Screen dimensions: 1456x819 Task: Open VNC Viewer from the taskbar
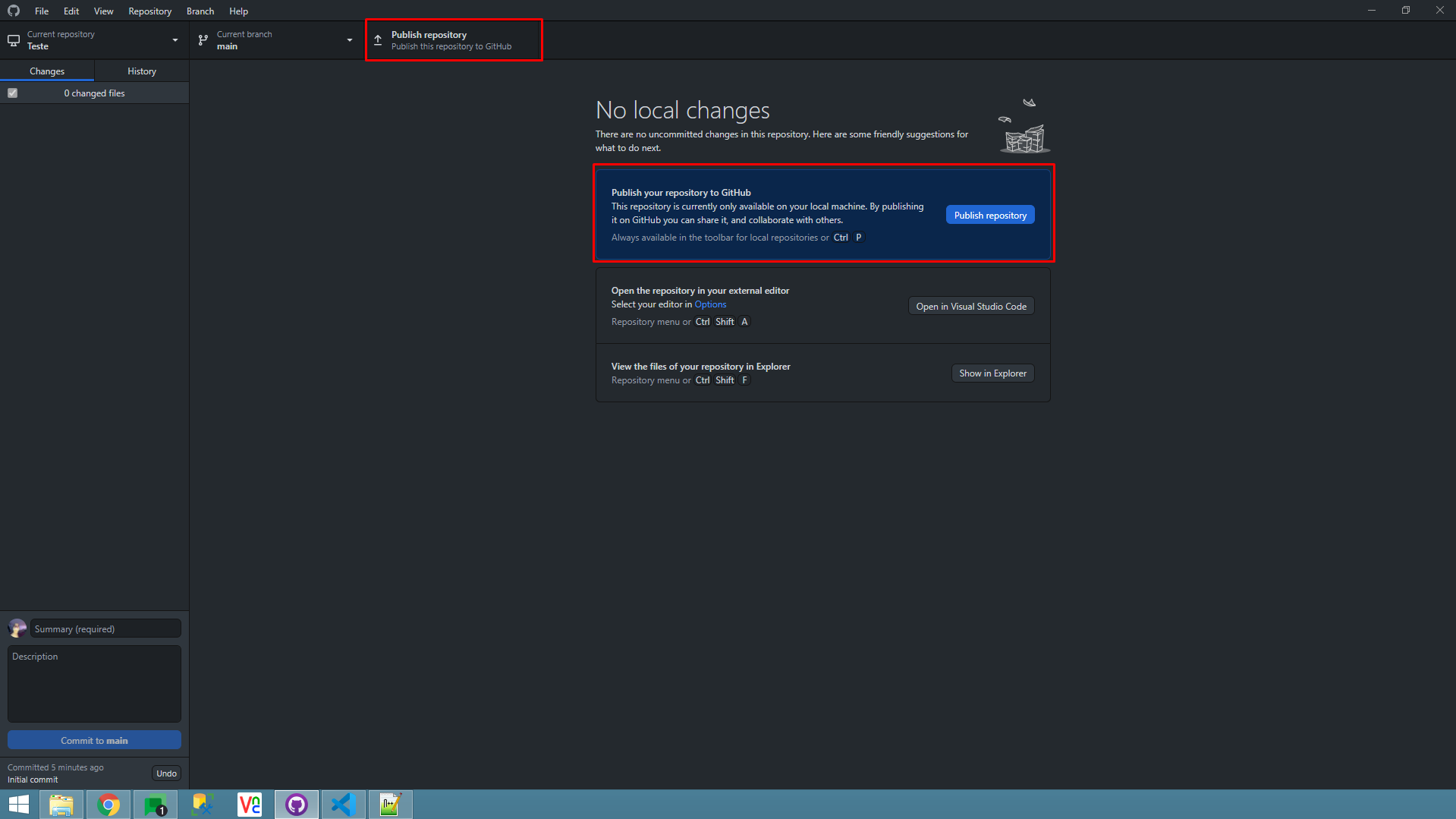click(x=250, y=805)
